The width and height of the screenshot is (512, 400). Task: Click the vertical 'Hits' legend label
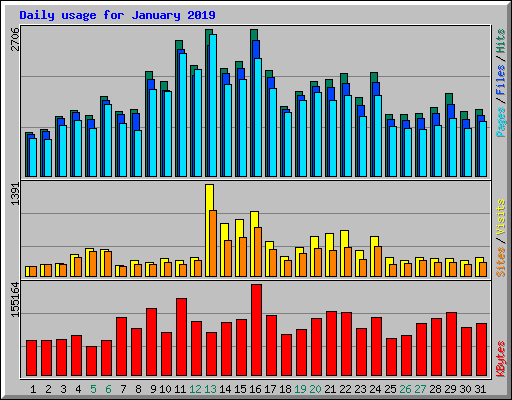tap(501, 41)
